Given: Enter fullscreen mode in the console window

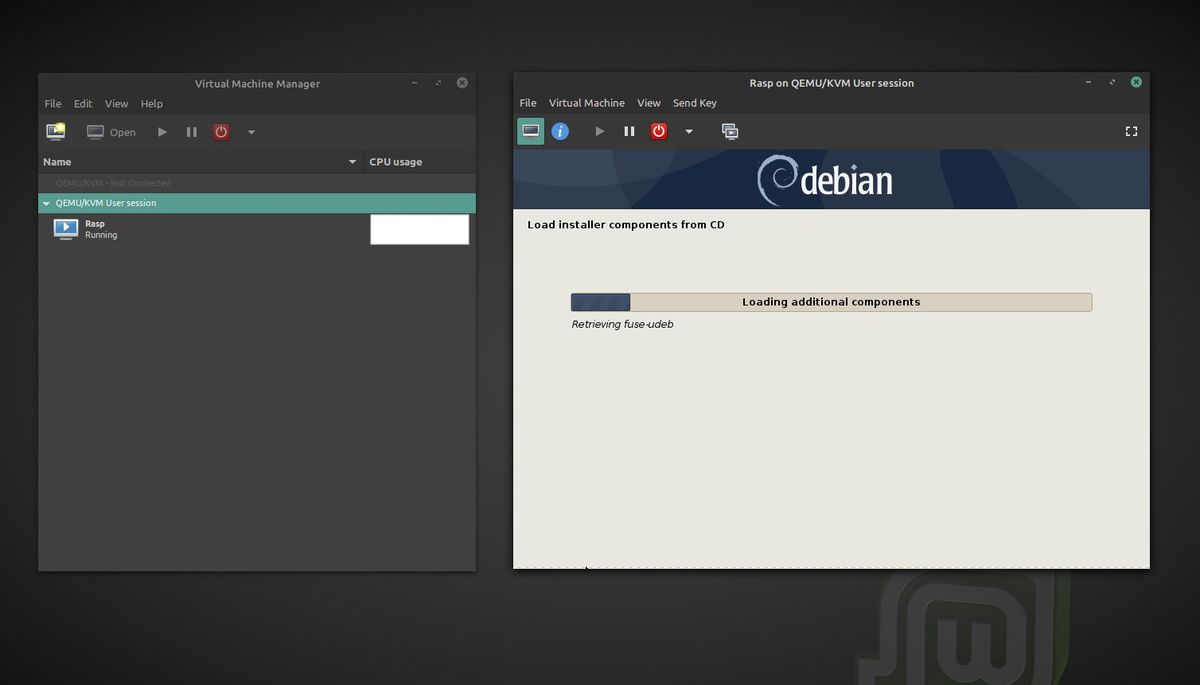Looking at the screenshot, I should coord(1131,131).
